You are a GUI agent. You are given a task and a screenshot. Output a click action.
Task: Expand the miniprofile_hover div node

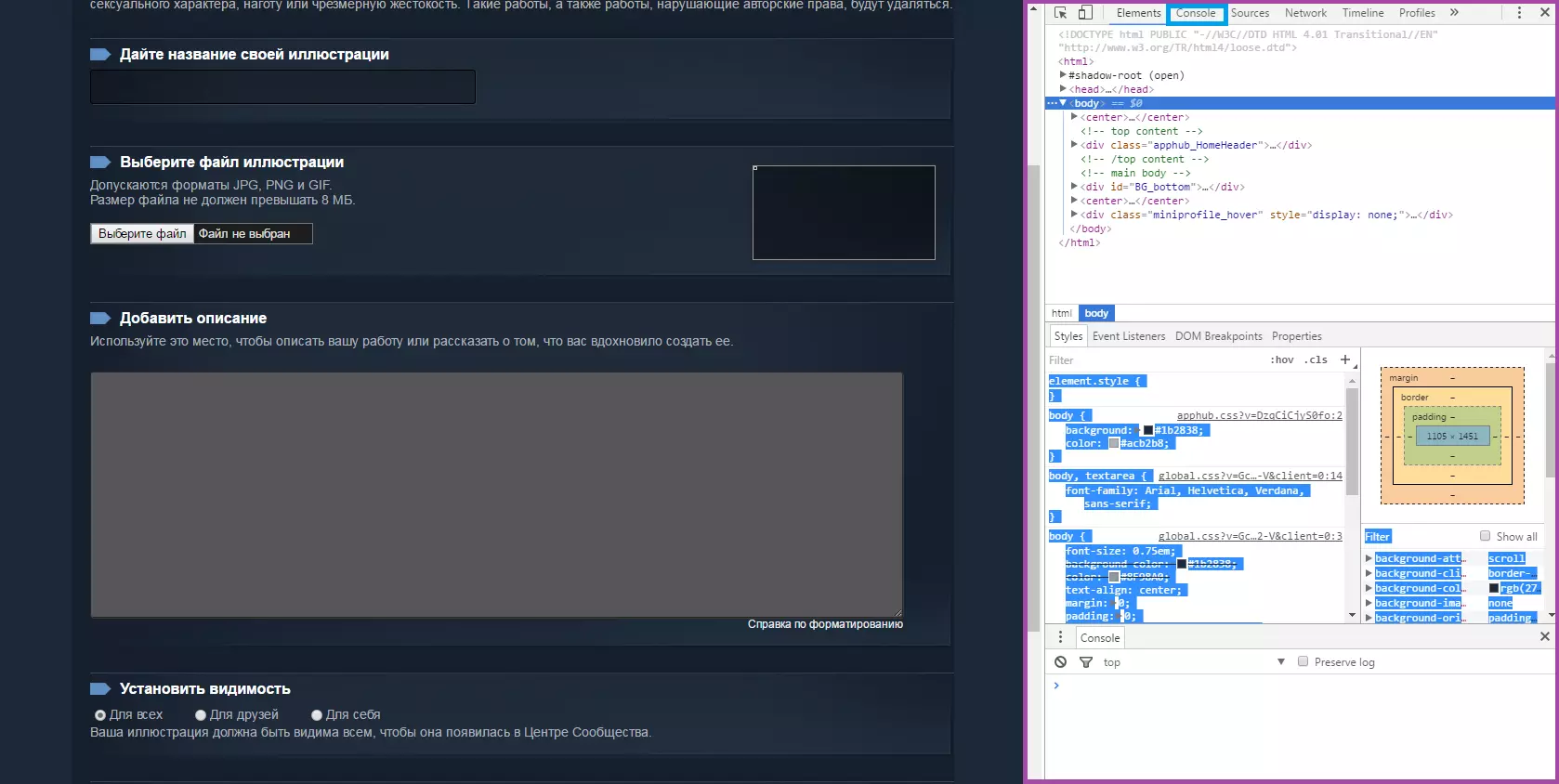coord(1074,215)
